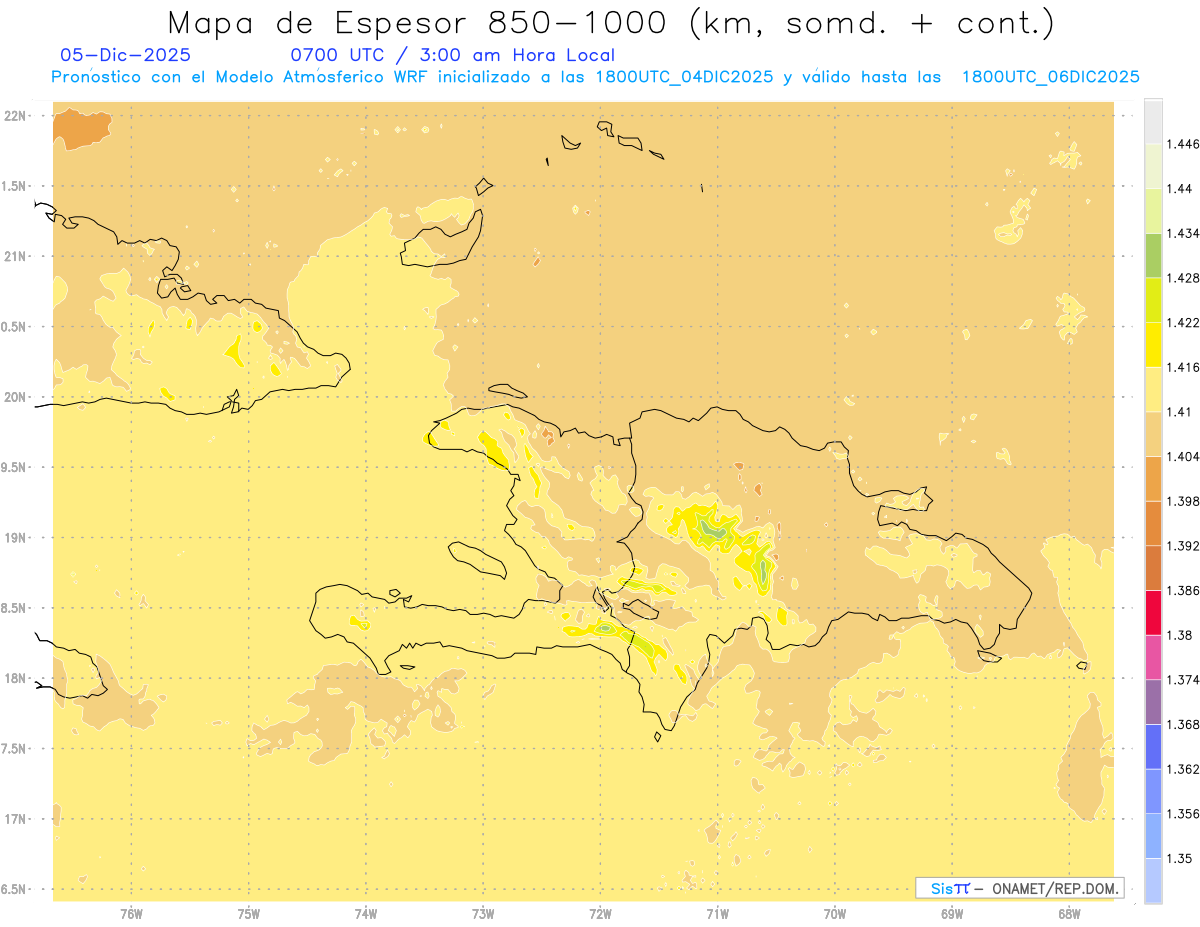Image resolution: width=1200 pixels, height=927 pixels.
Task: Click the legend value "1.356"
Action: pyautogui.click(x=1184, y=814)
